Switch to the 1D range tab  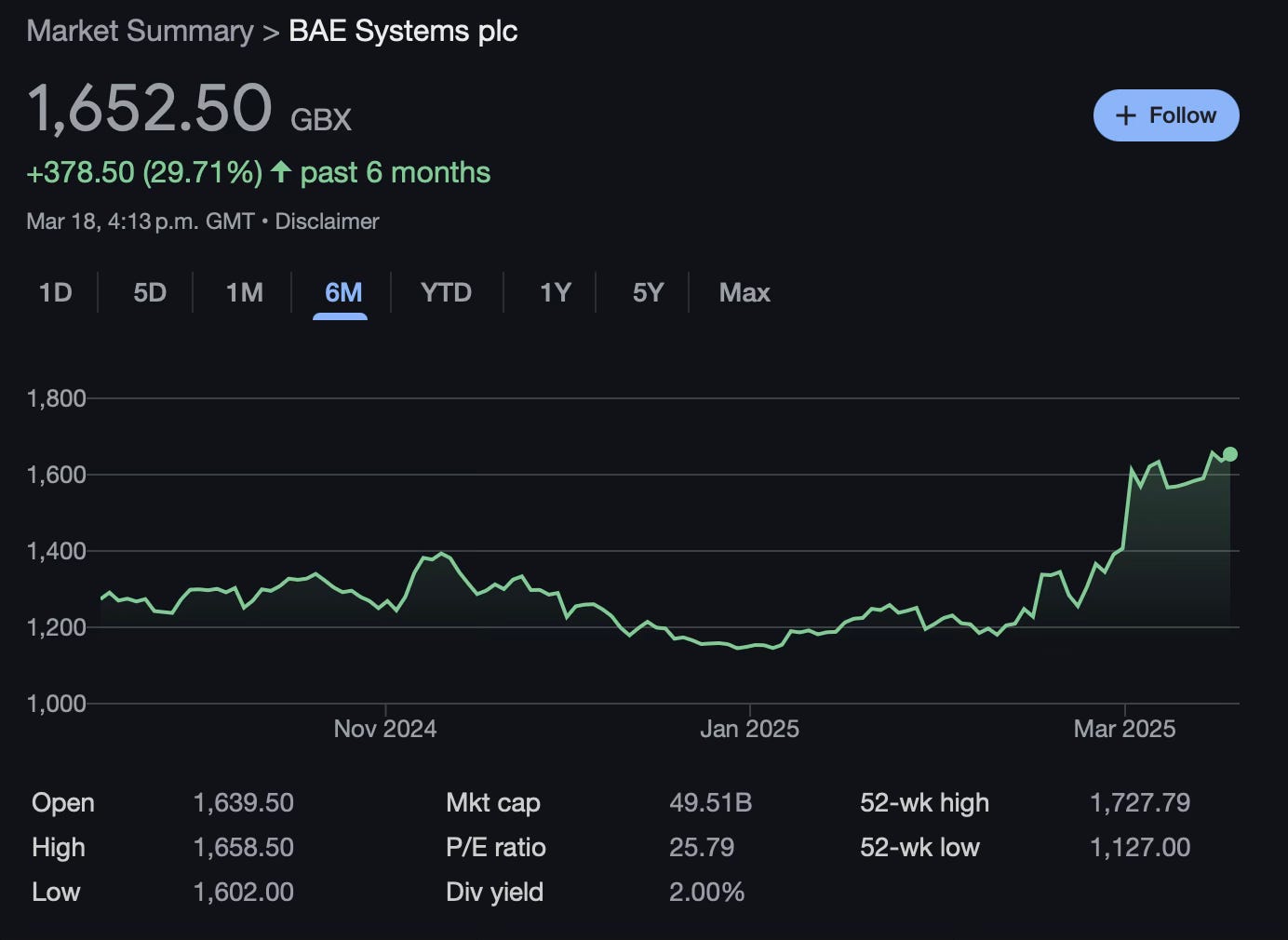click(x=55, y=293)
